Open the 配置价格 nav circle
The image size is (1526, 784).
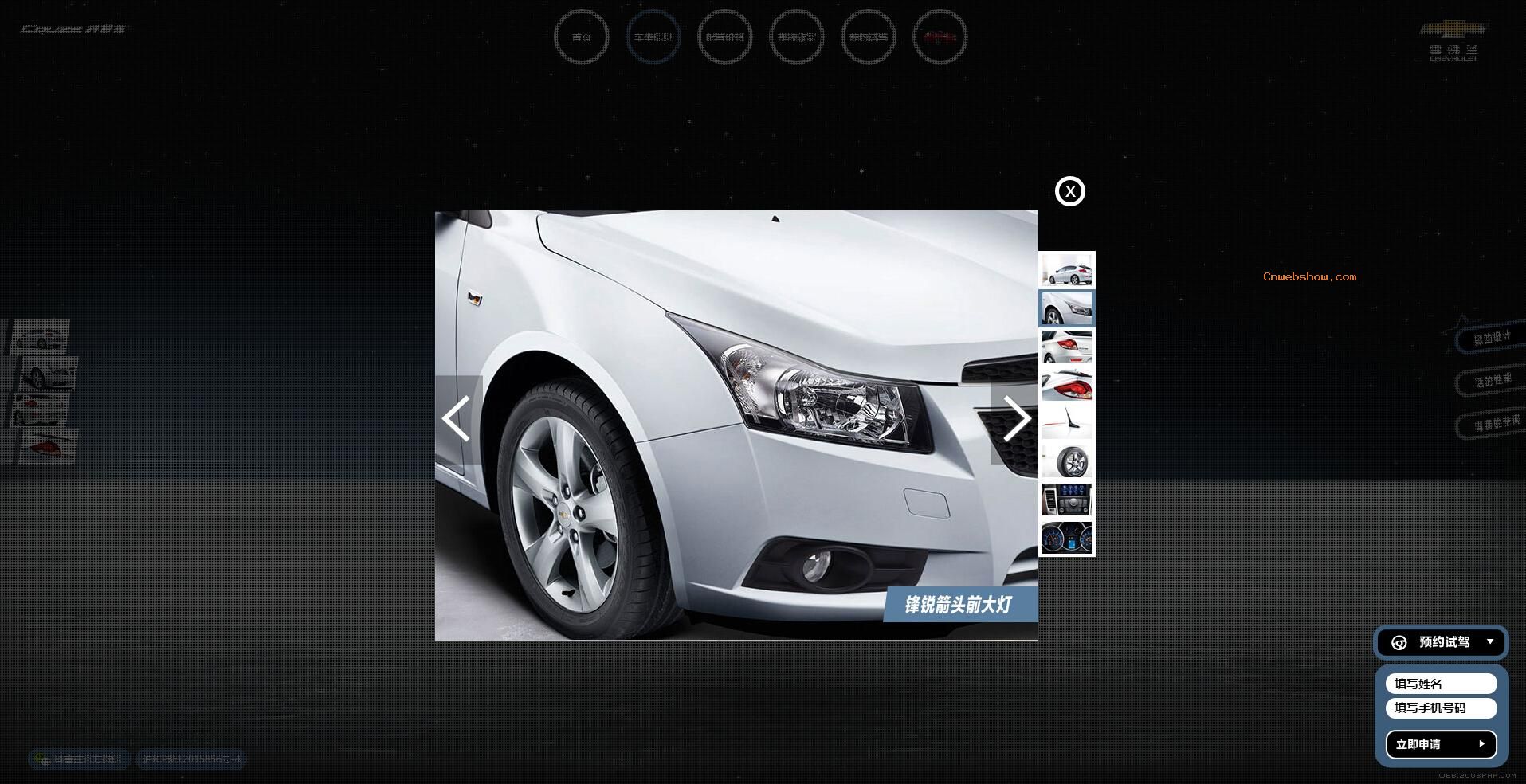[724, 37]
